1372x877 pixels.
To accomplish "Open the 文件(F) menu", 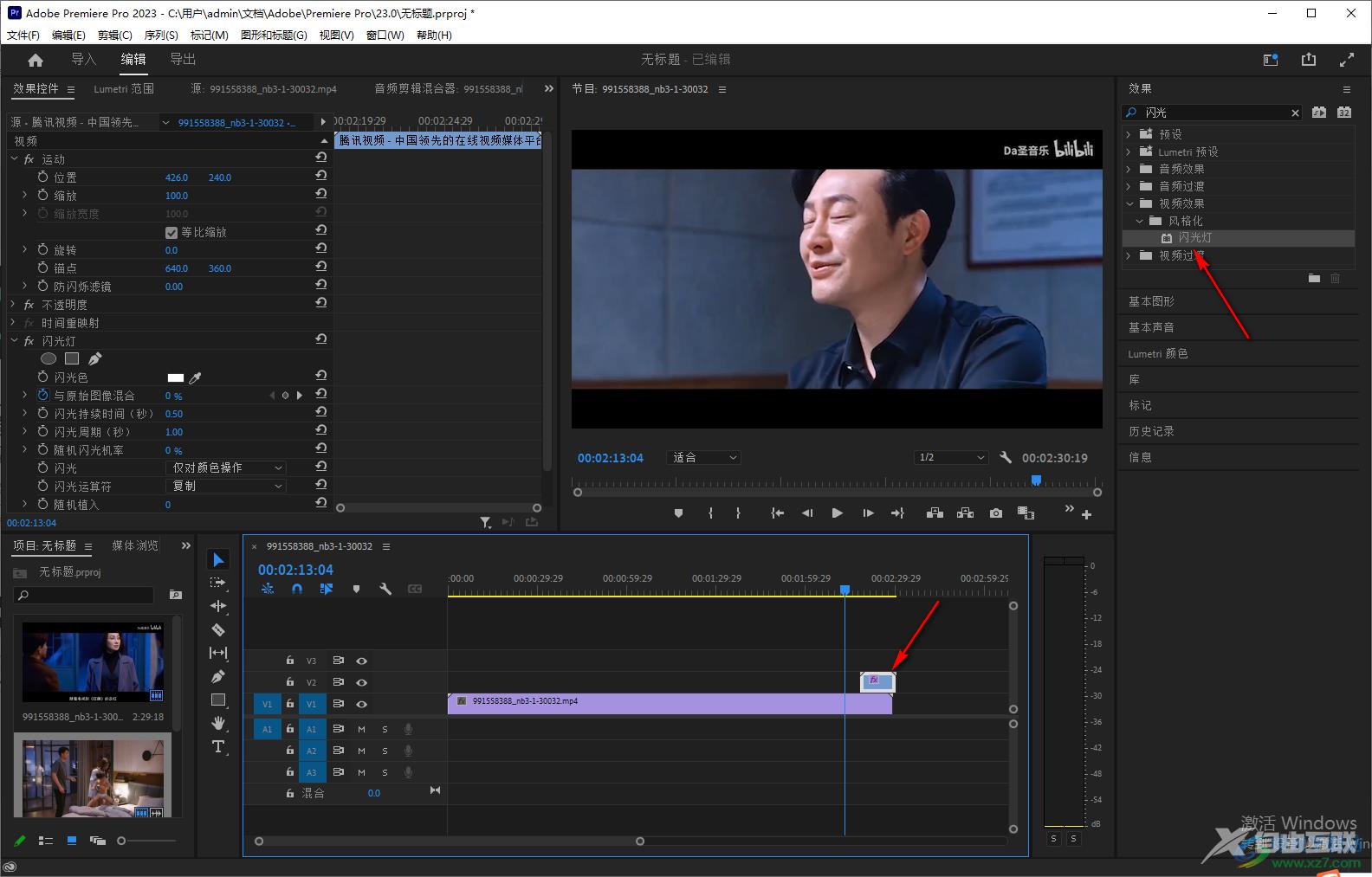I will click(23, 35).
